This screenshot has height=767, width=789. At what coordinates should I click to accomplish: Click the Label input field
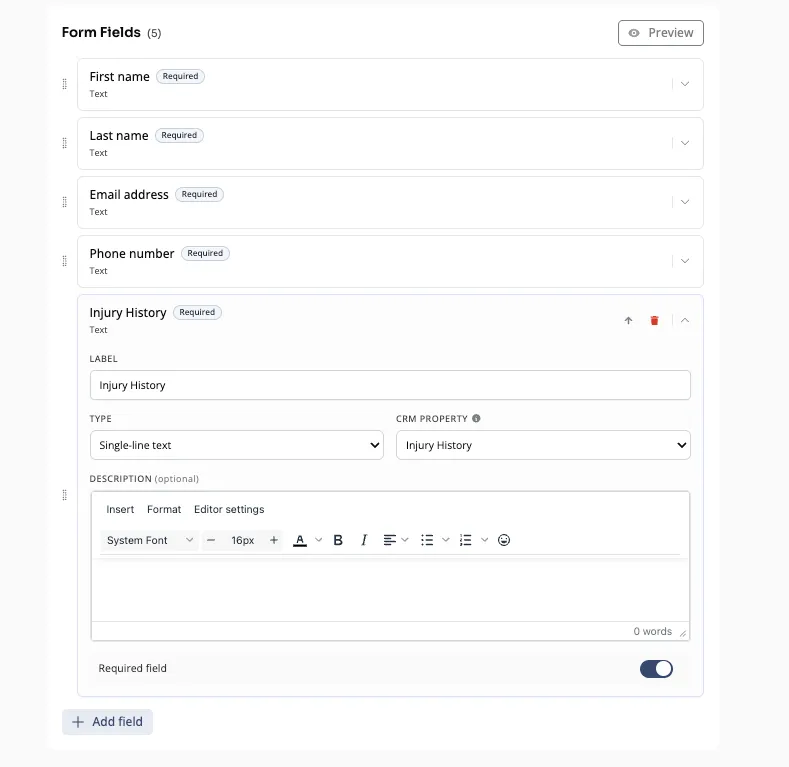390,385
